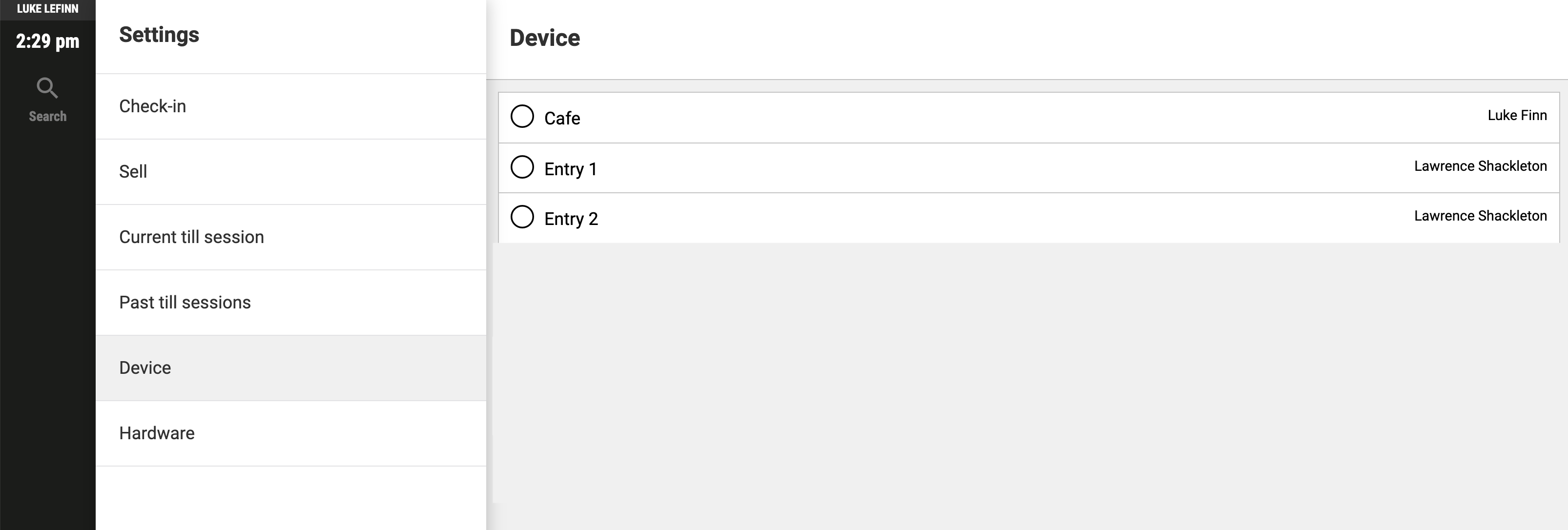
Task: Select the Entry 2 radio button
Action: [522, 217]
